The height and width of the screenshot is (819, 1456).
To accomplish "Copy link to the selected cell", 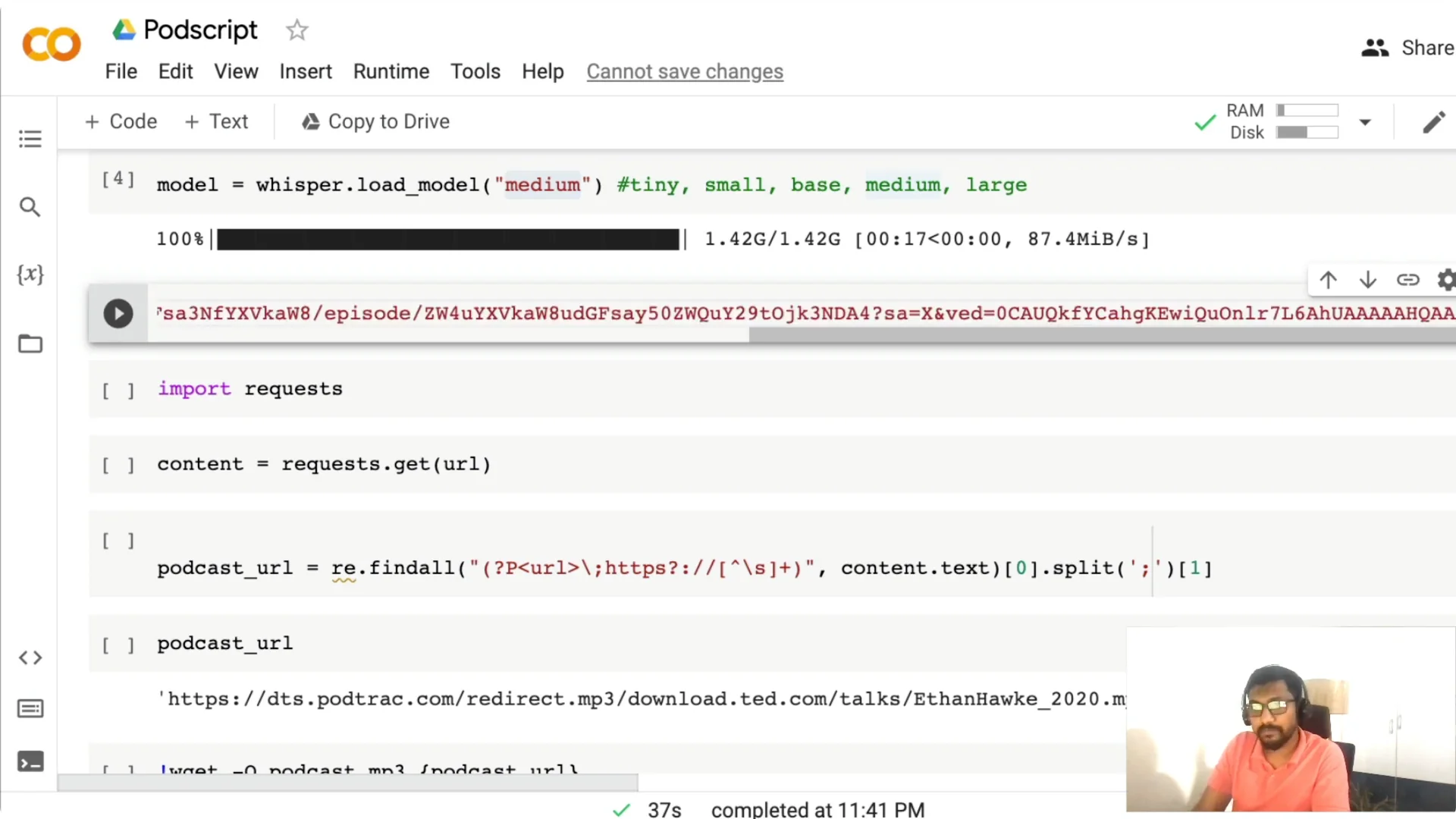I will [1408, 280].
